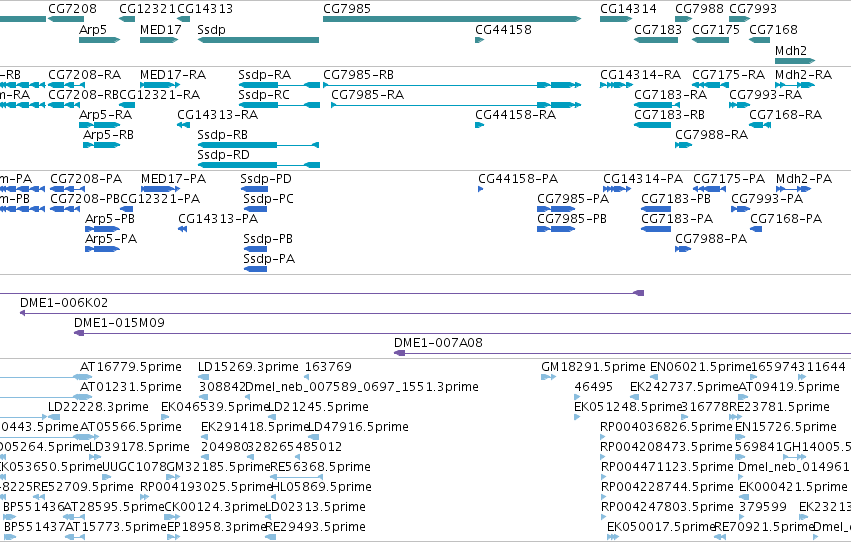Click the HL05869.5prime EST label
Viewport: 851px width, 542px height.
pos(320,487)
